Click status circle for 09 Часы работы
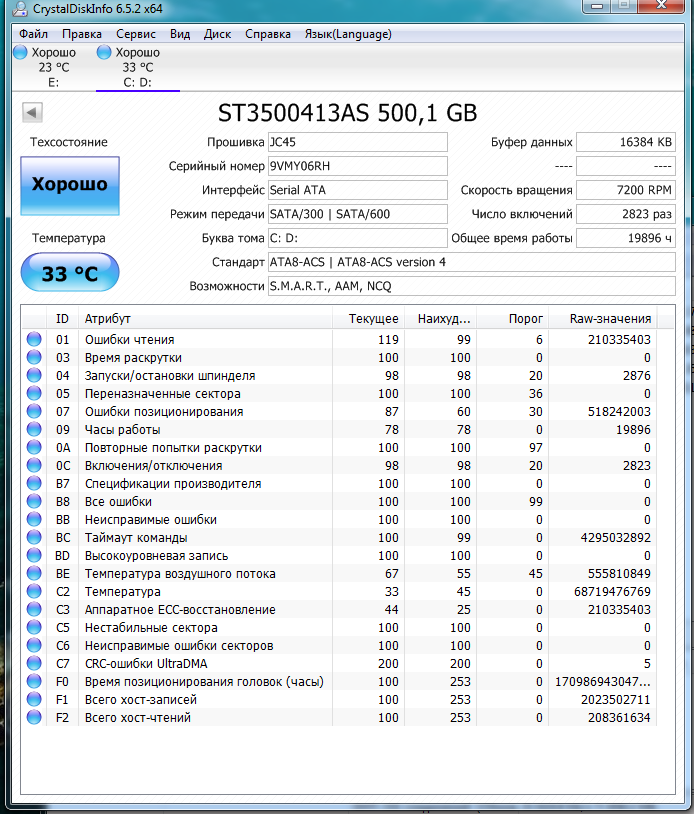The height and width of the screenshot is (814, 694). tap(34, 429)
